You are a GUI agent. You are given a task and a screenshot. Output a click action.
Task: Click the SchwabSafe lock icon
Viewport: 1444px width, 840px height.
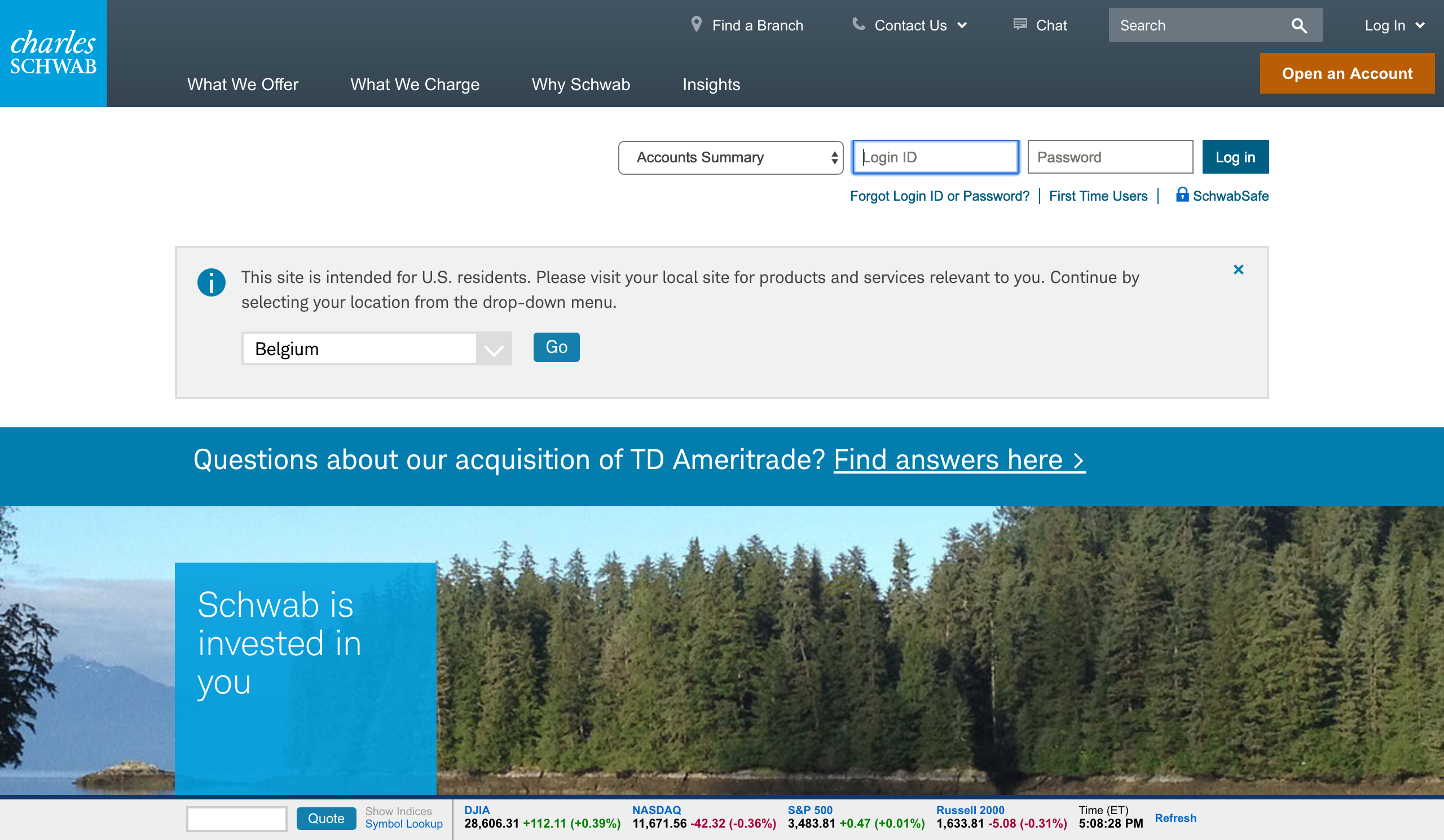(1182, 194)
